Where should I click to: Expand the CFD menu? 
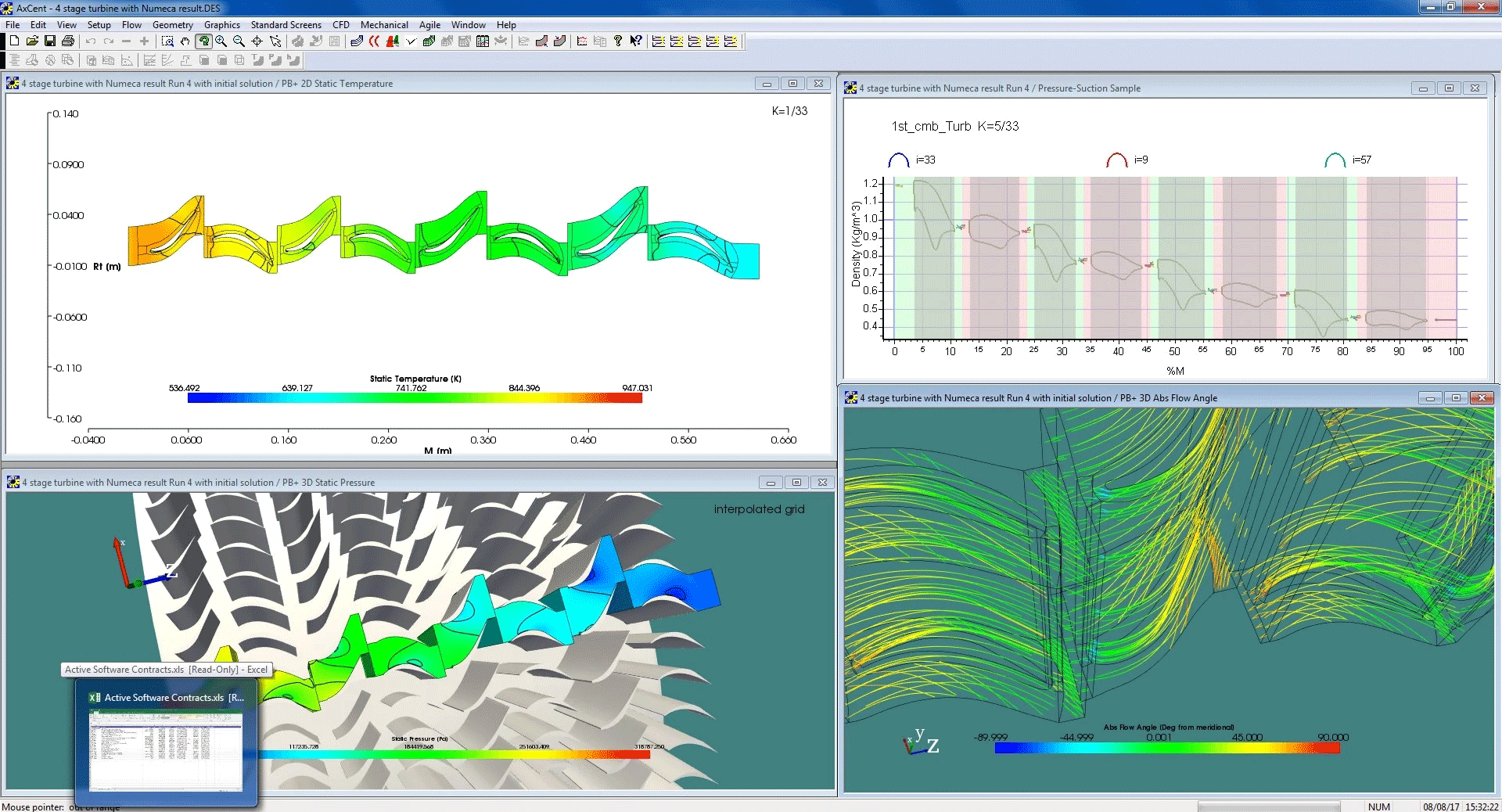click(340, 25)
